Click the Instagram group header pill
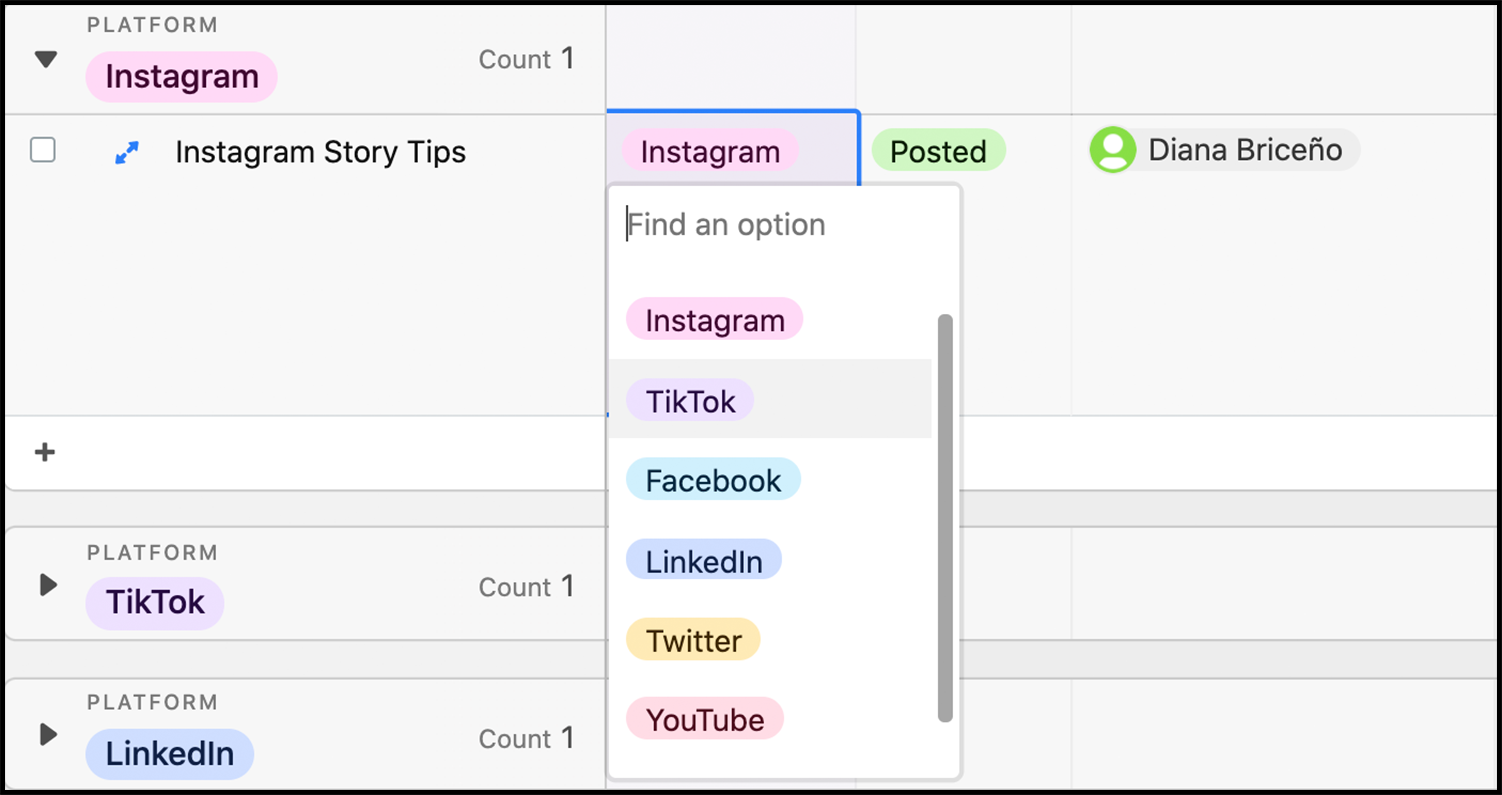 point(181,77)
